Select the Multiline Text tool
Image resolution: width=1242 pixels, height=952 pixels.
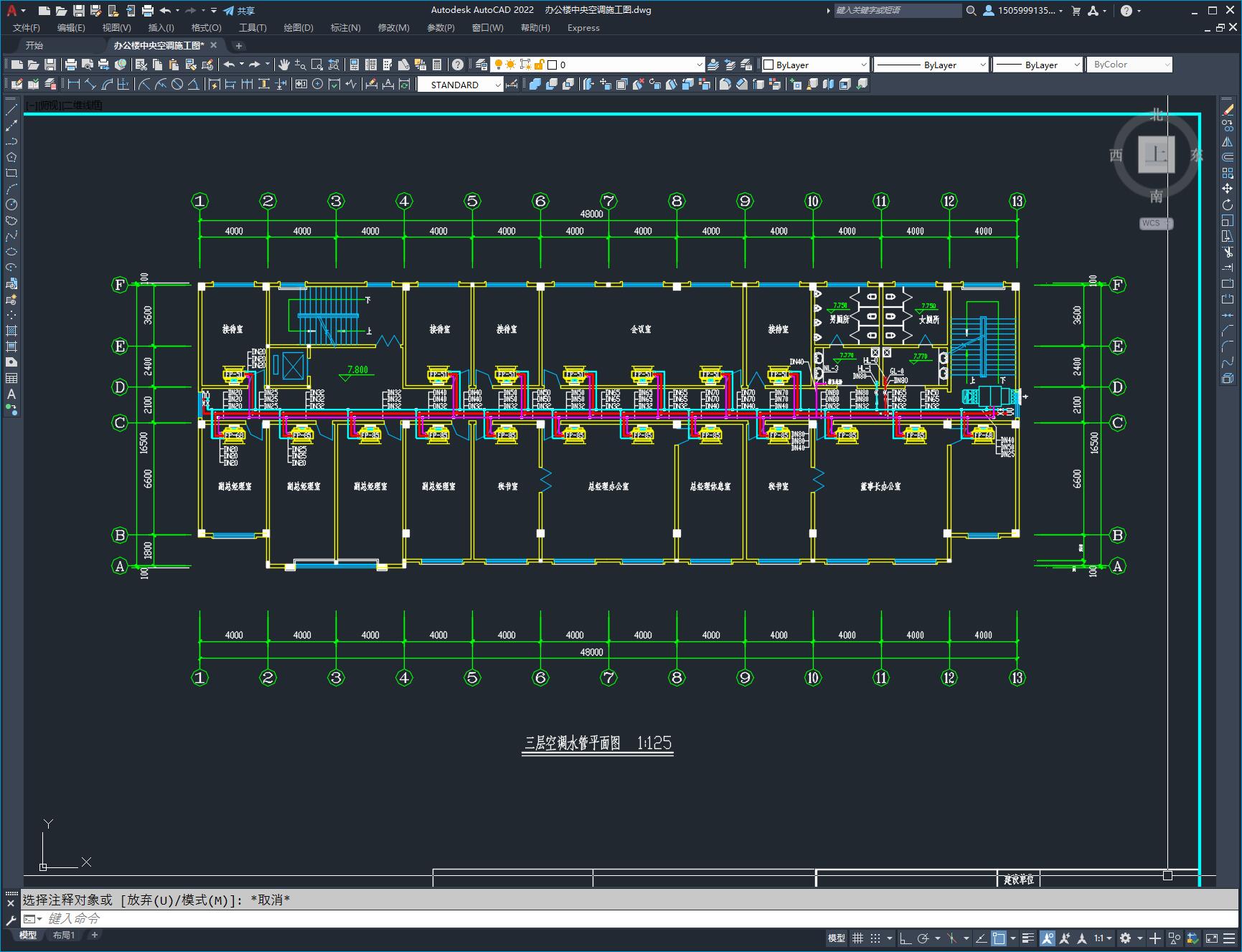[x=11, y=394]
